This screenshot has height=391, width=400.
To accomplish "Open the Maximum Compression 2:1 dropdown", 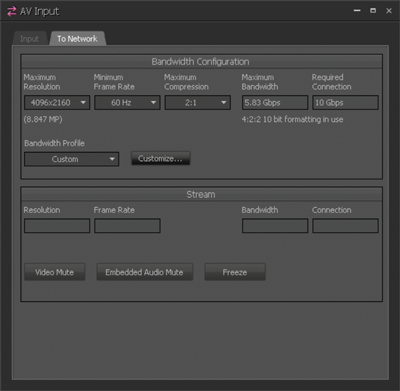I will coord(198,103).
